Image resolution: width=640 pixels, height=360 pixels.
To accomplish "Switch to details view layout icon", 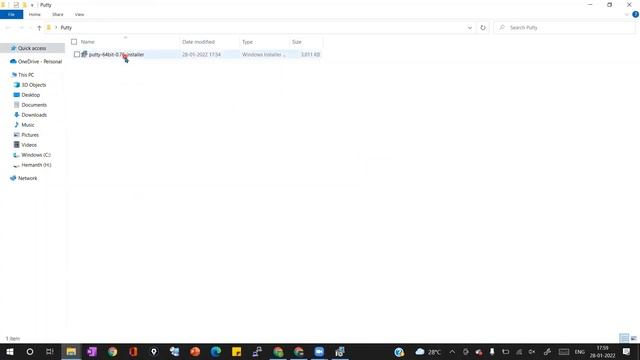I will pyautogui.click(x=624, y=338).
